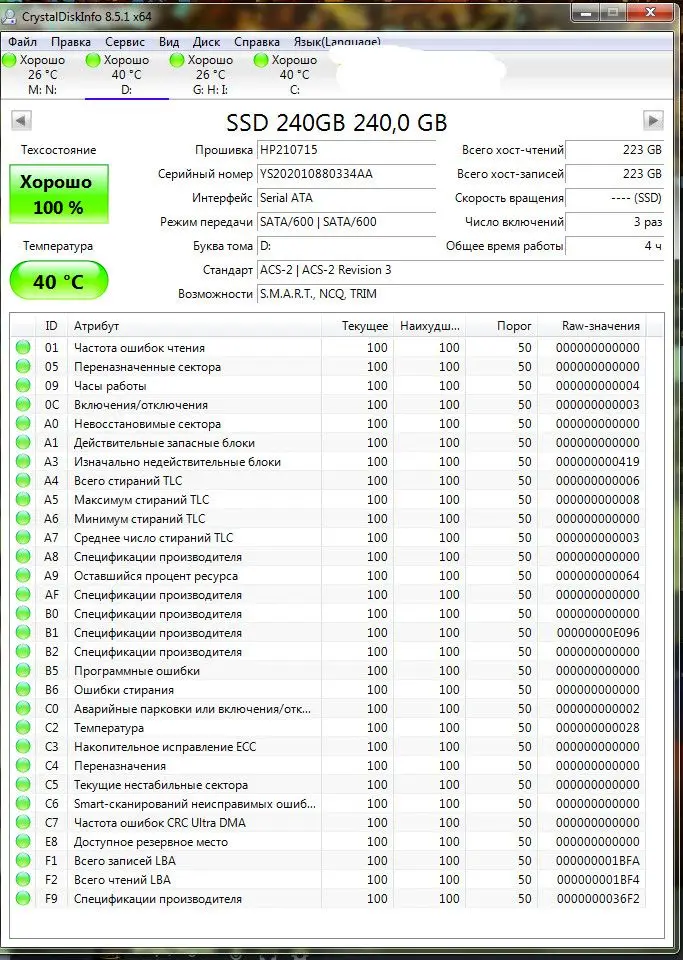The height and width of the screenshot is (960, 683).
Task: Open the Сервис menu
Action: pos(125,42)
